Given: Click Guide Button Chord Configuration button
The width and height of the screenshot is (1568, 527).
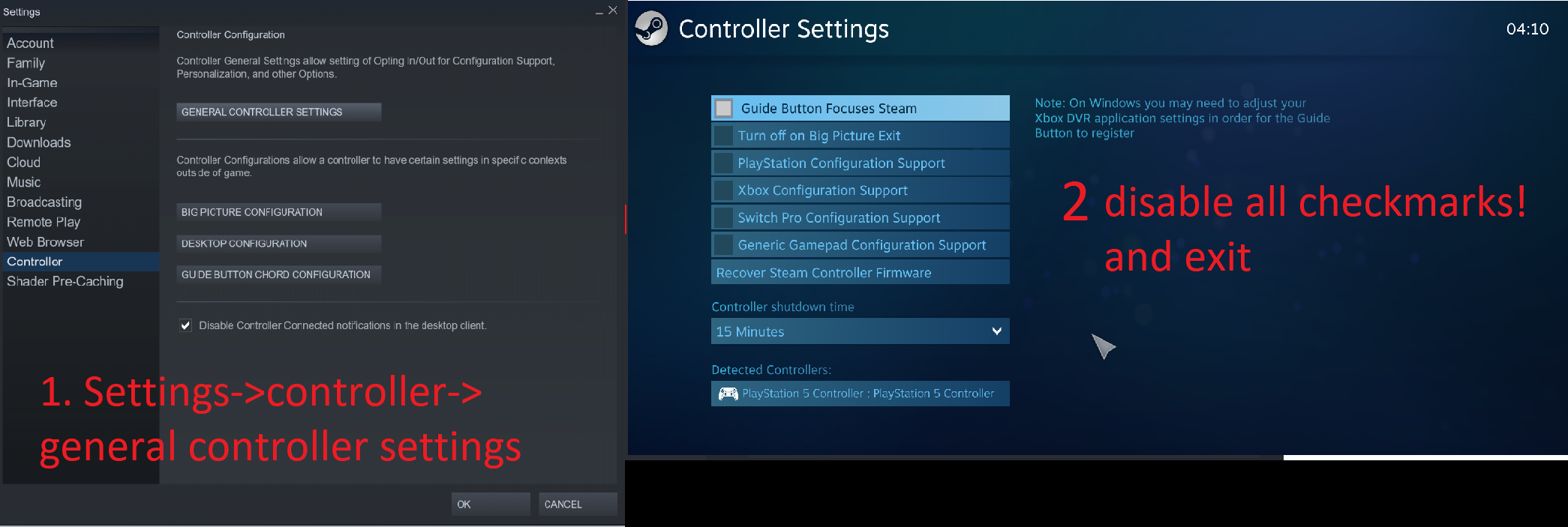Looking at the screenshot, I should pyautogui.click(x=279, y=274).
